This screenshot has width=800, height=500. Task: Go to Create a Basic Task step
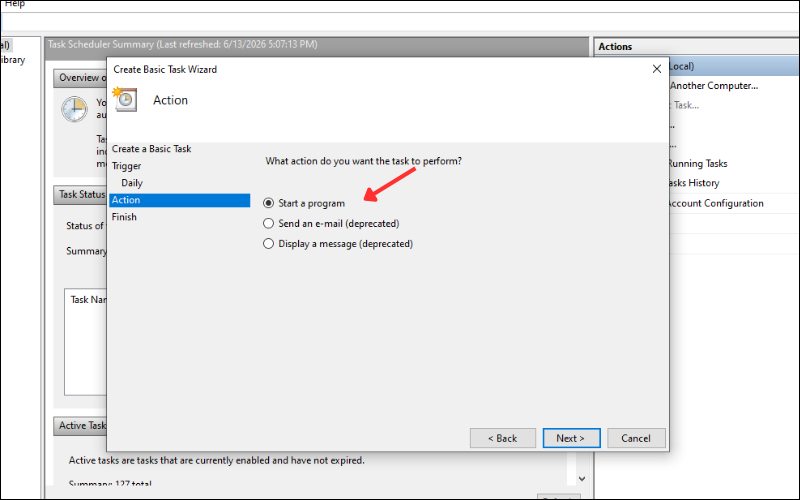point(152,149)
